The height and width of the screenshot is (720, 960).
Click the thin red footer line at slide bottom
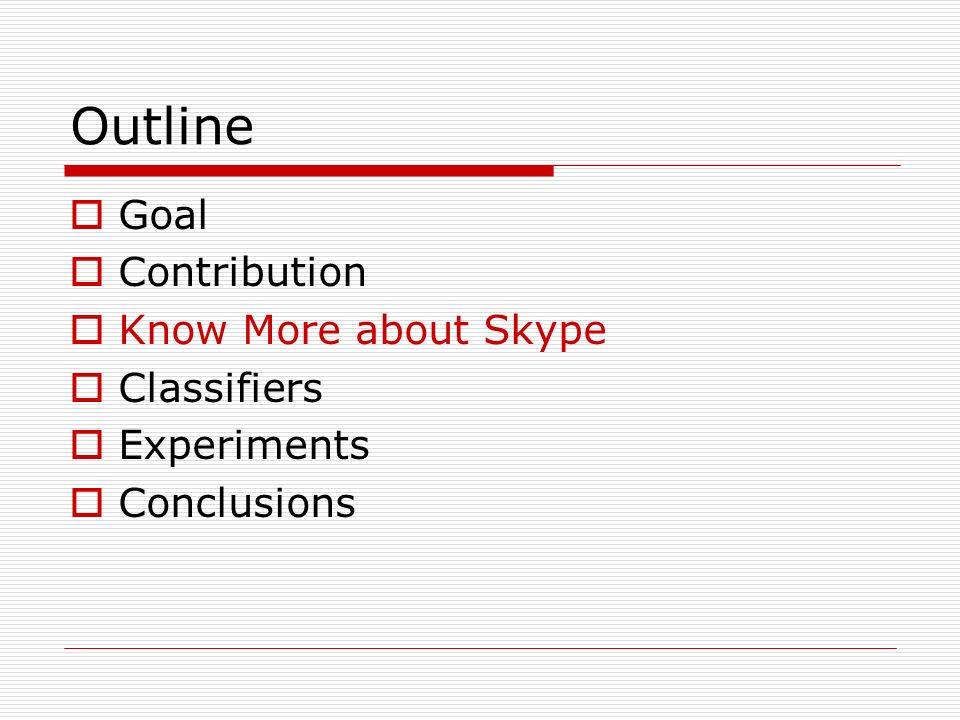coord(481,648)
